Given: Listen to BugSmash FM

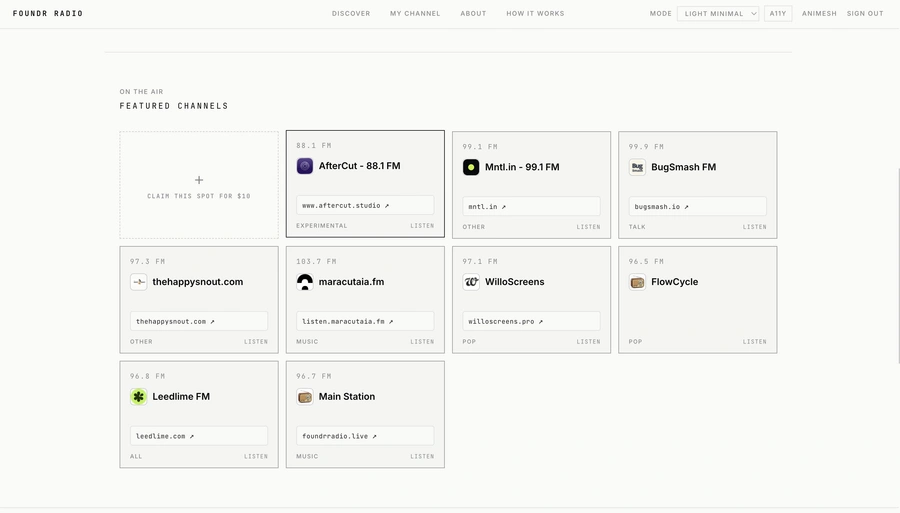Looking at the screenshot, I should pyautogui.click(x=754, y=227).
